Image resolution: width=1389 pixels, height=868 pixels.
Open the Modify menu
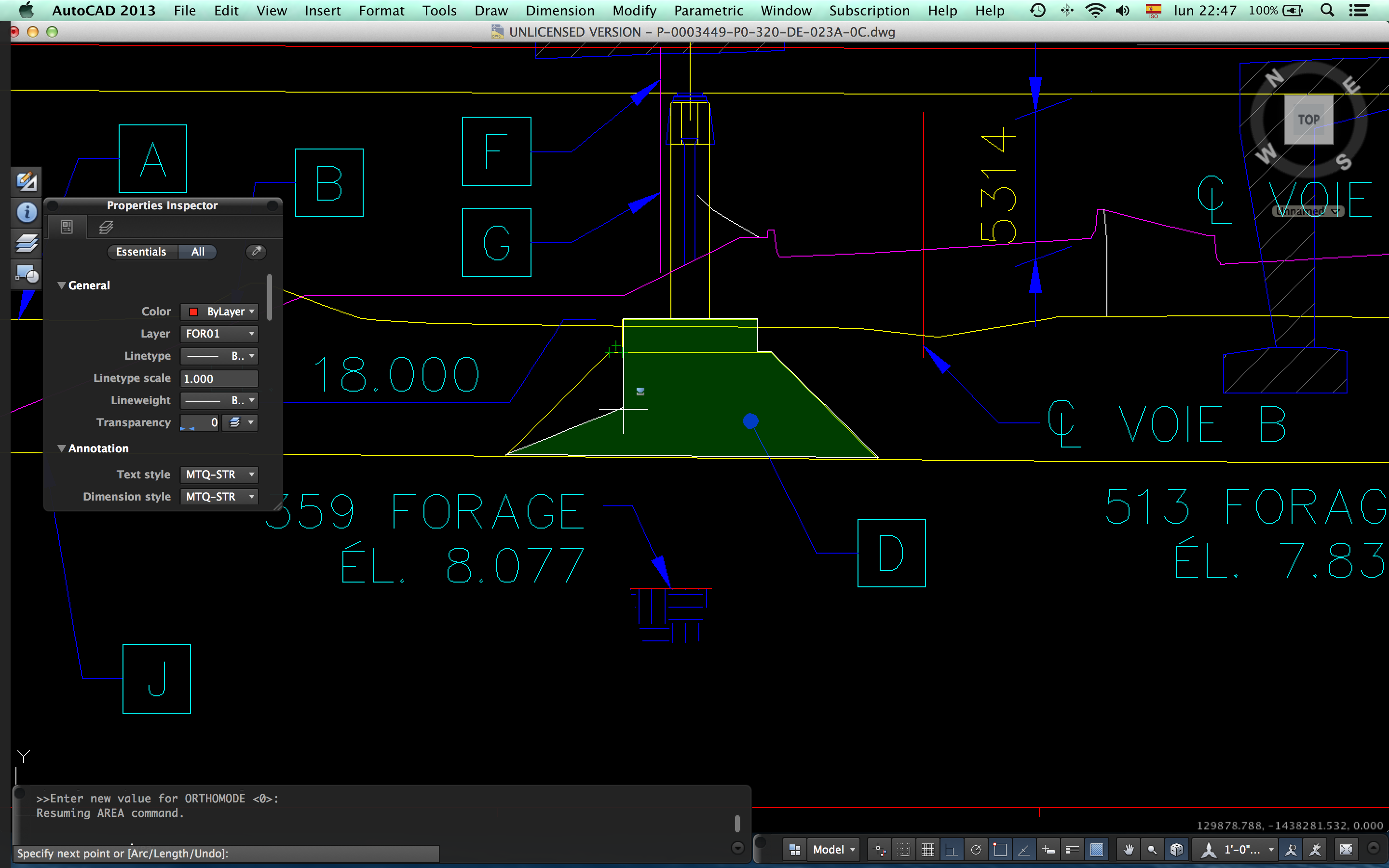pos(634,10)
